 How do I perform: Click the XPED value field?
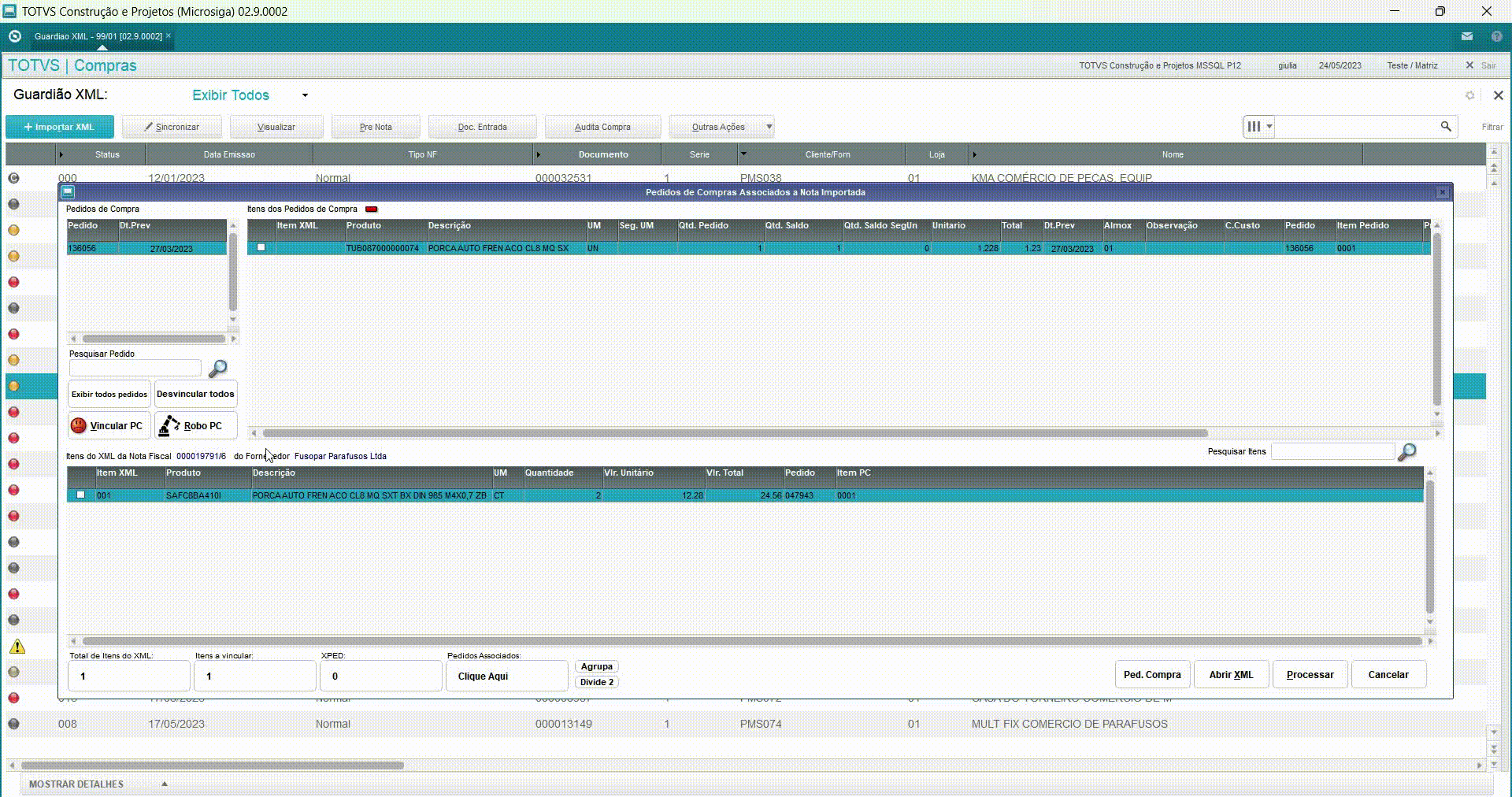(x=381, y=676)
